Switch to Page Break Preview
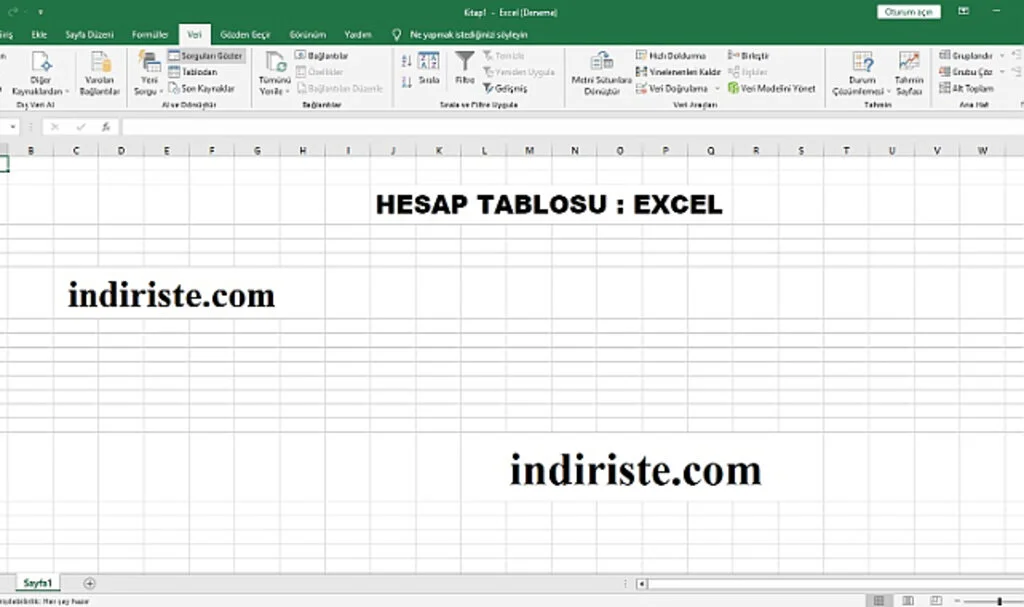The height and width of the screenshot is (607, 1024). click(x=936, y=600)
